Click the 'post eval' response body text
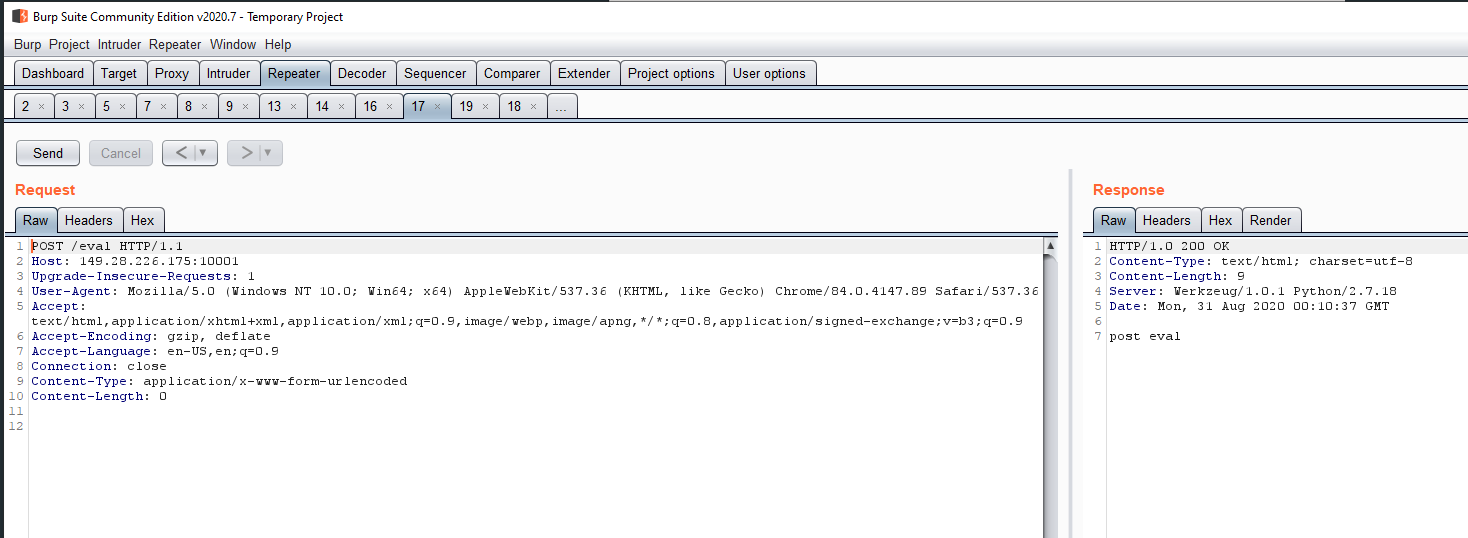This screenshot has width=1468, height=538. tap(1145, 336)
